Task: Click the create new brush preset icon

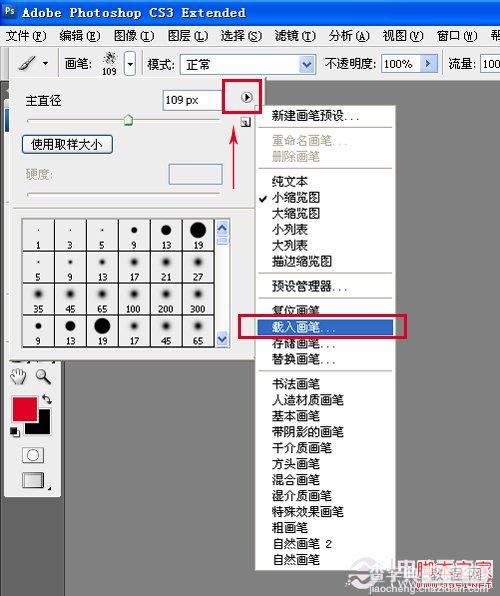Action: 246,122
